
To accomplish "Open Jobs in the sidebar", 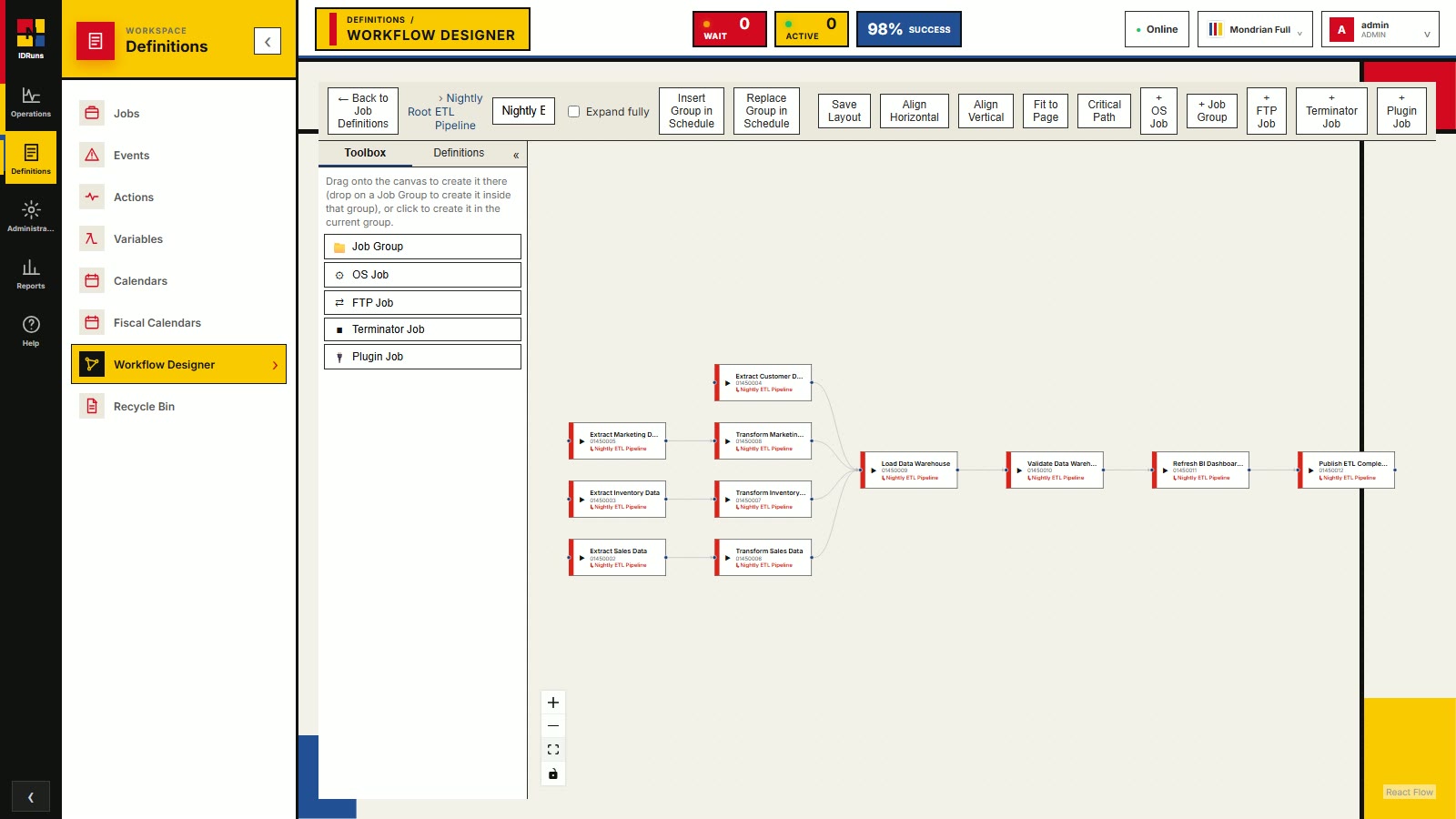I will coord(178,114).
